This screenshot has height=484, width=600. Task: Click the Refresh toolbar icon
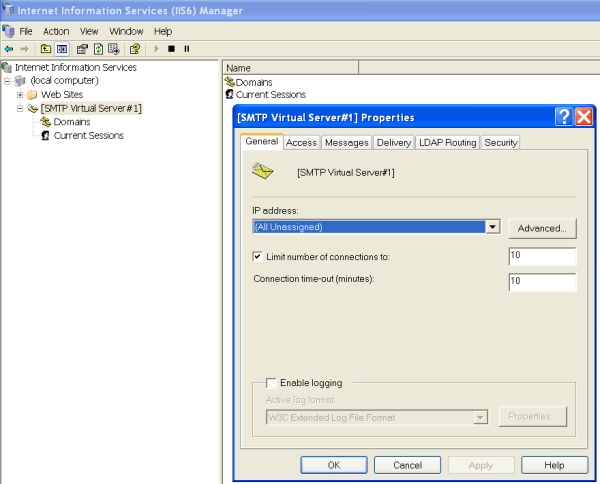pyautogui.click(x=98, y=48)
